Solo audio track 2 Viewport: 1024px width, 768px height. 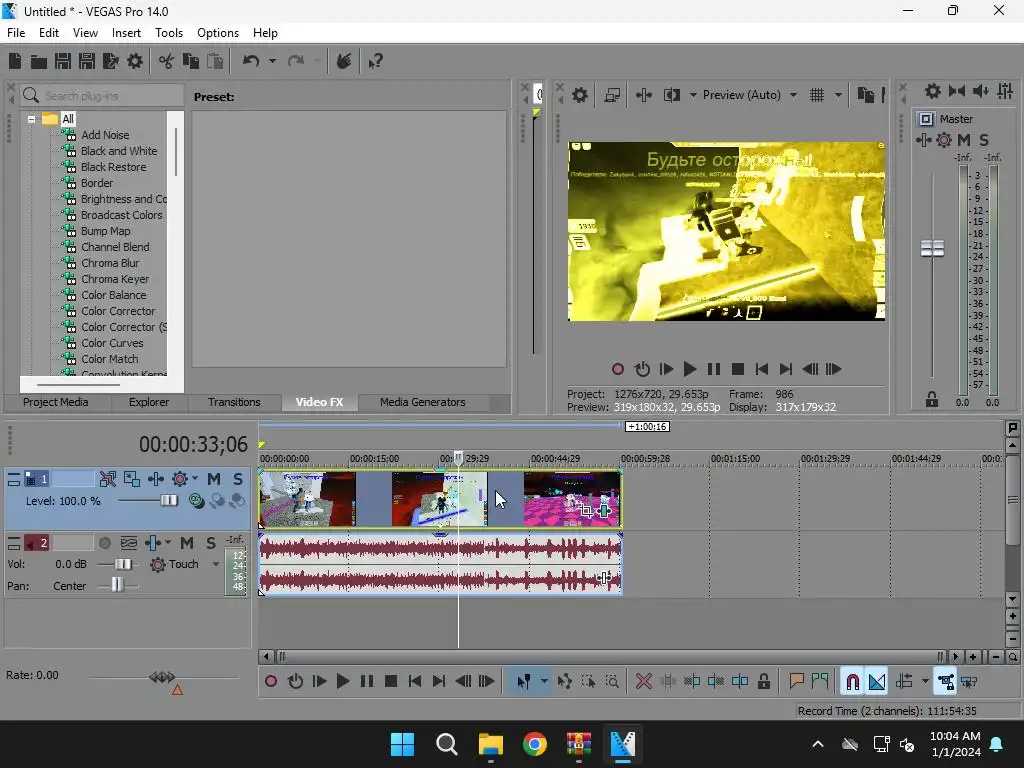click(x=210, y=543)
